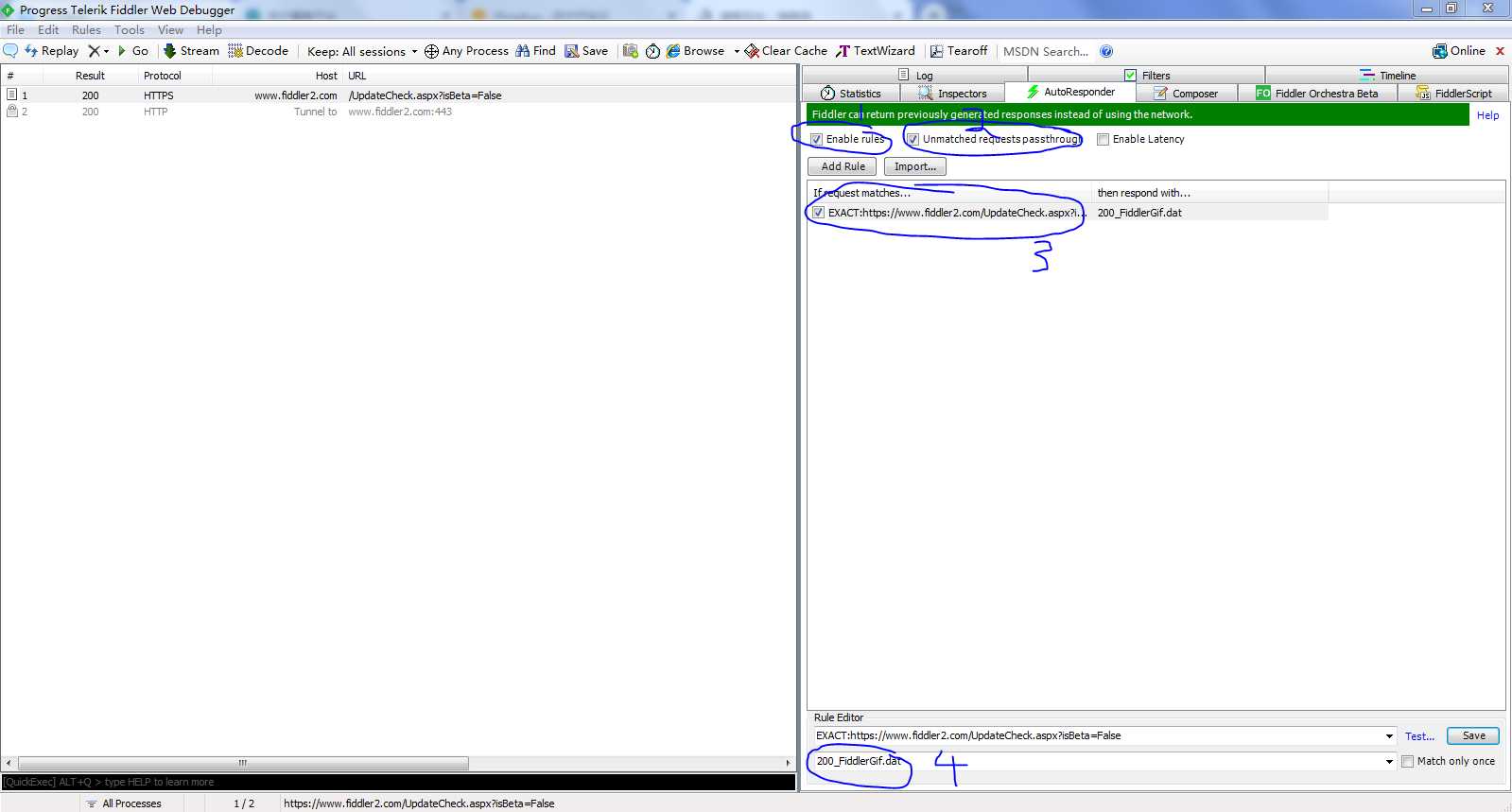Replay the selected session
The height and width of the screenshot is (812, 1512).
pos(52,51)
